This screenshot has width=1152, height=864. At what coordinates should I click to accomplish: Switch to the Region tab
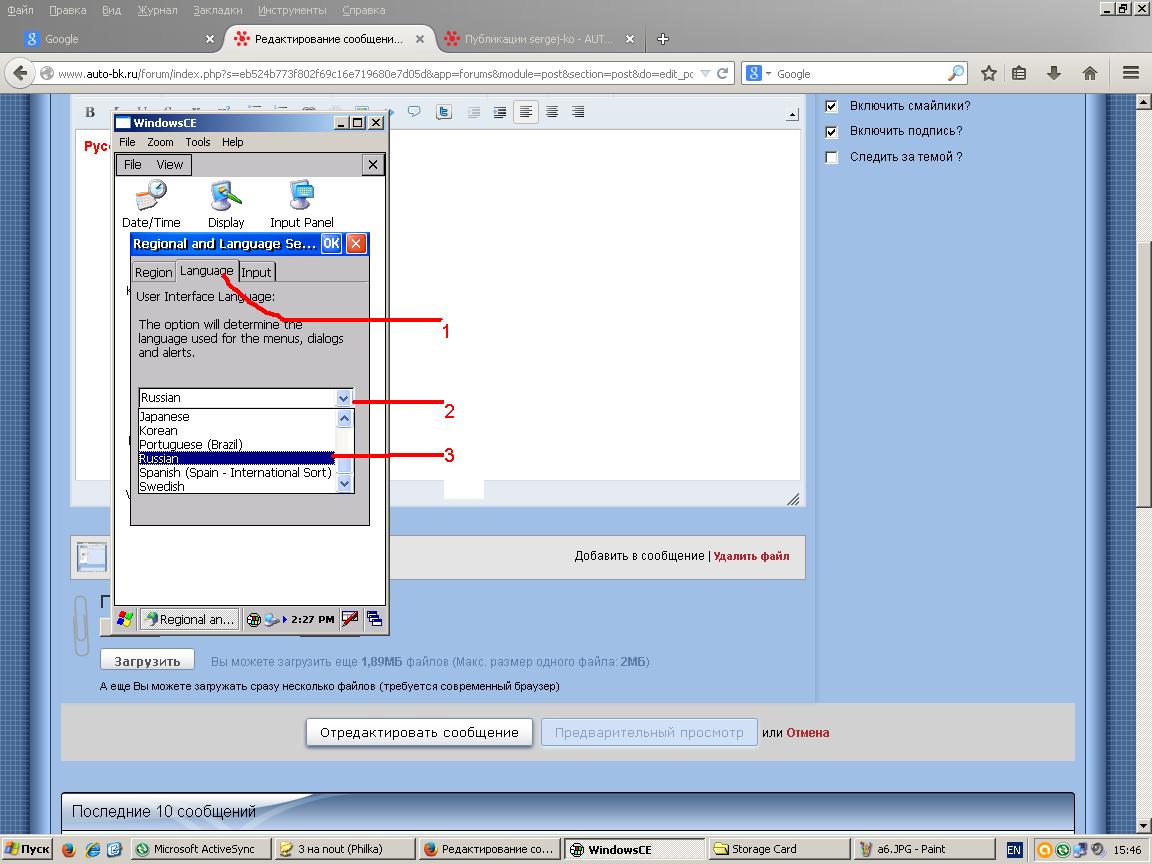pyautogui.click(x=154, y=272)
